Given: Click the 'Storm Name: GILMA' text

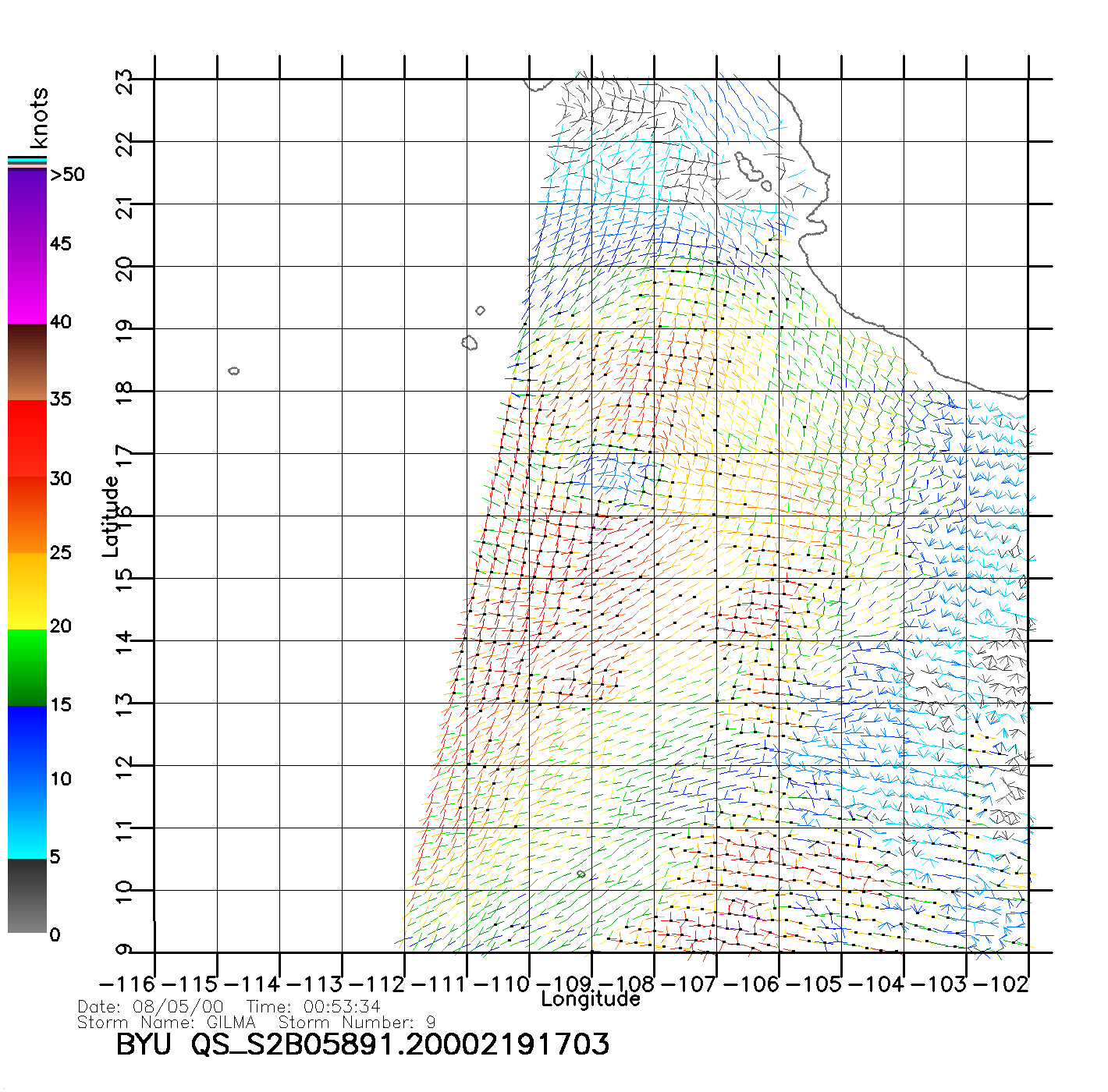Looking at the screenshot, I should tap(166, 1022).
